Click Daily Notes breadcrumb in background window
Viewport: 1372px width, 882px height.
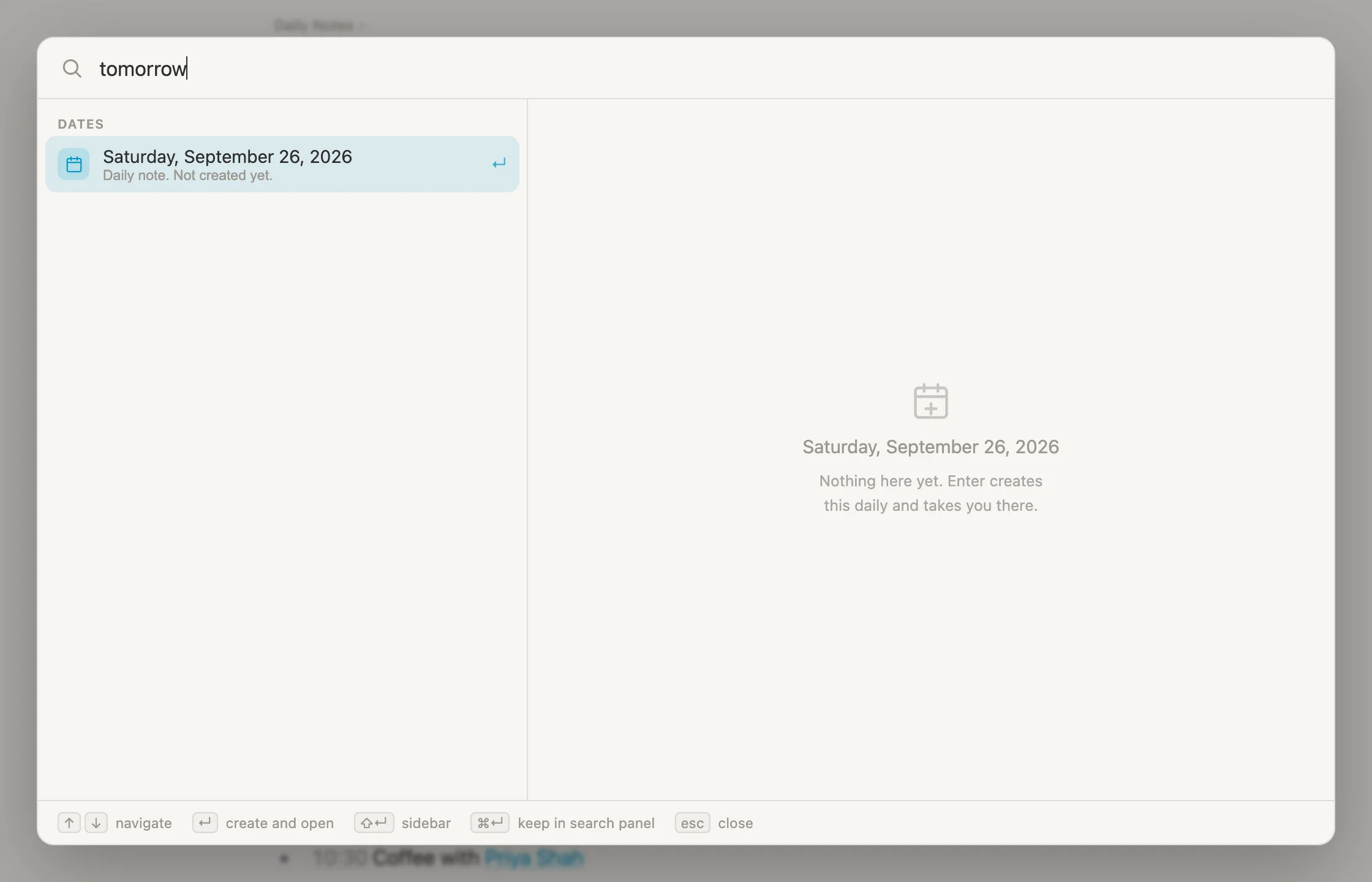(314, 26)
